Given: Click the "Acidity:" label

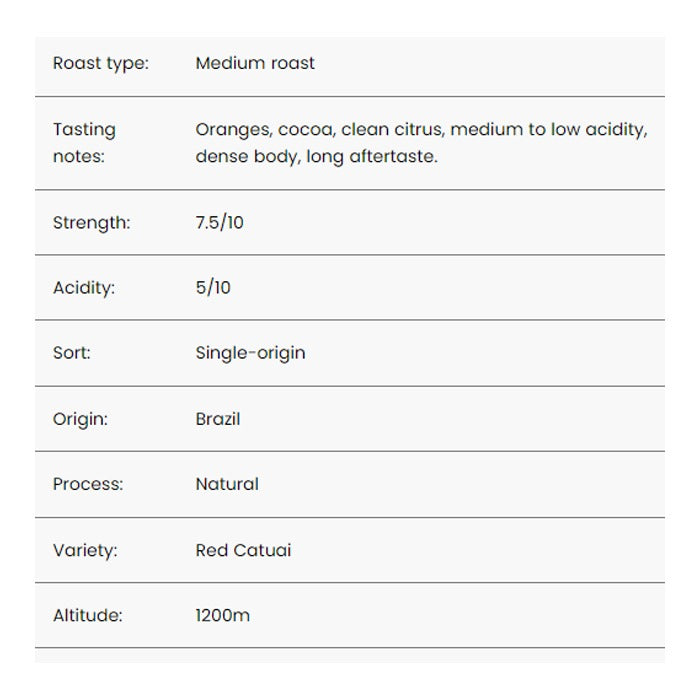Looking at the screenshot, I should pos(84,288).
